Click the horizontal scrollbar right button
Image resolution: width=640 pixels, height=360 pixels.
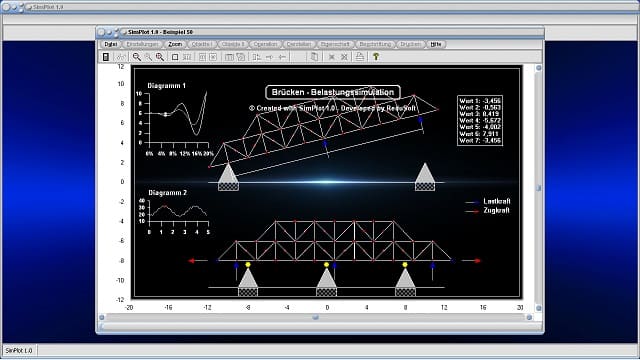529,317
